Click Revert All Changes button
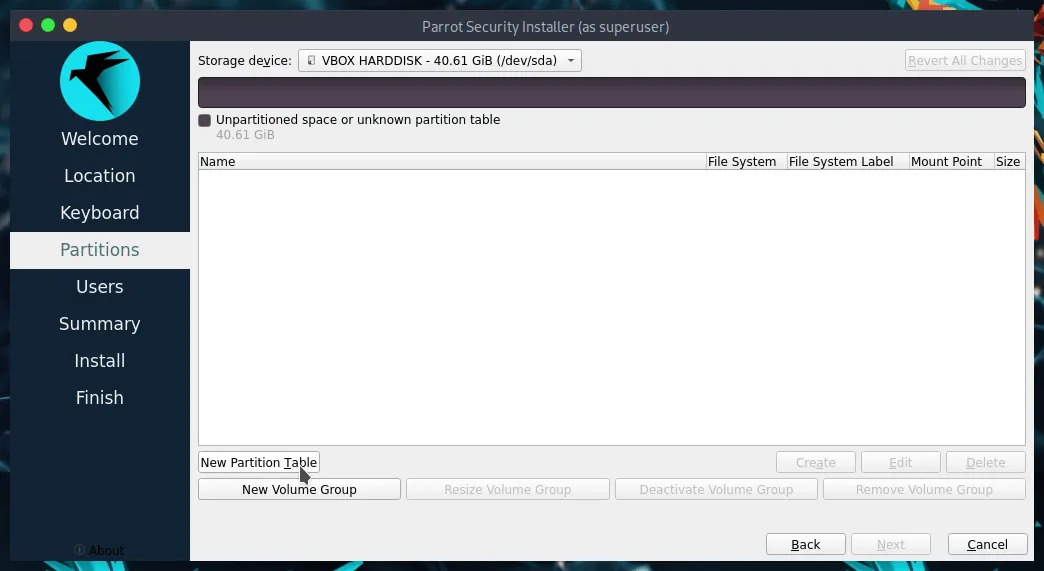 tap(965, 61)
